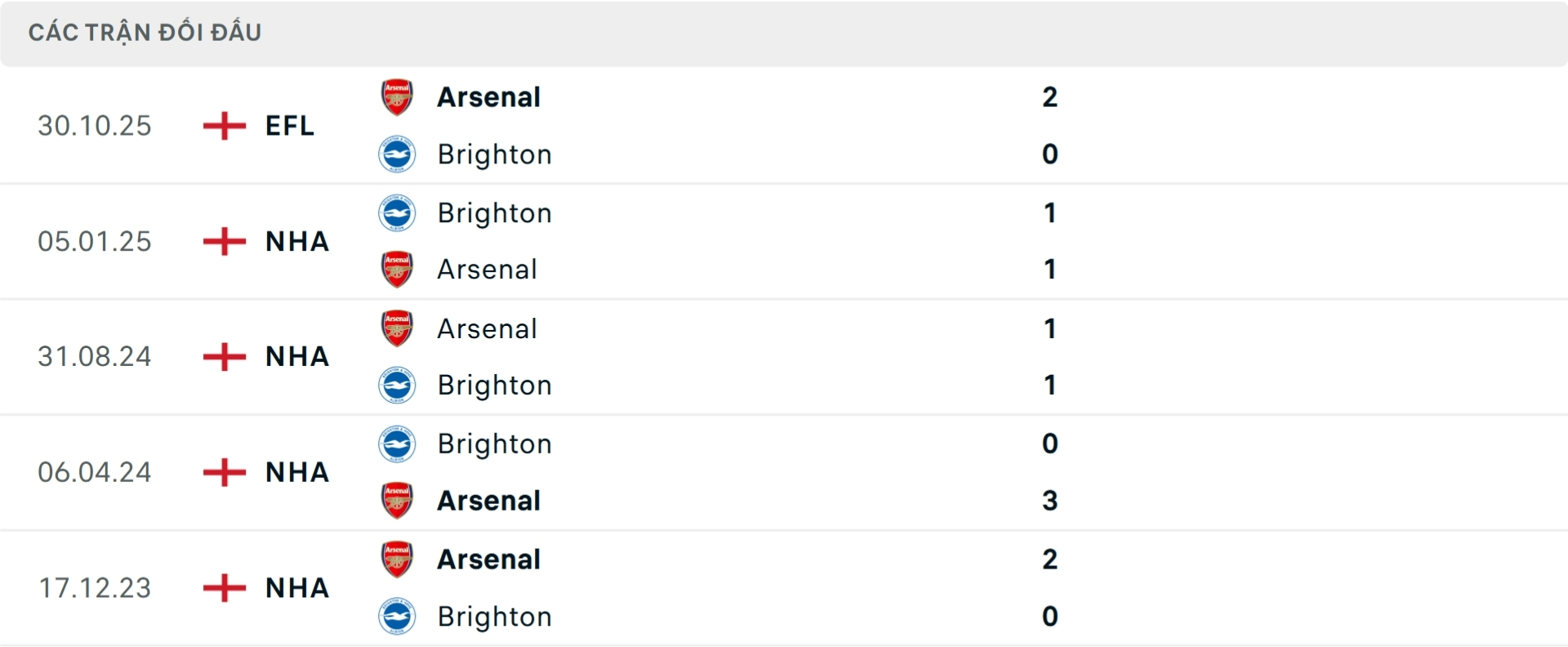This screenshot has height=647, width=1568.
Task: Click the date 06.04.24
Action: (x=94, y=472)
